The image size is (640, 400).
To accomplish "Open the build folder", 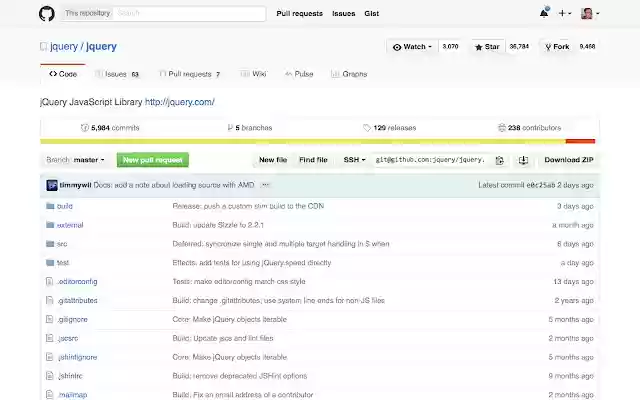I will 65,206.
